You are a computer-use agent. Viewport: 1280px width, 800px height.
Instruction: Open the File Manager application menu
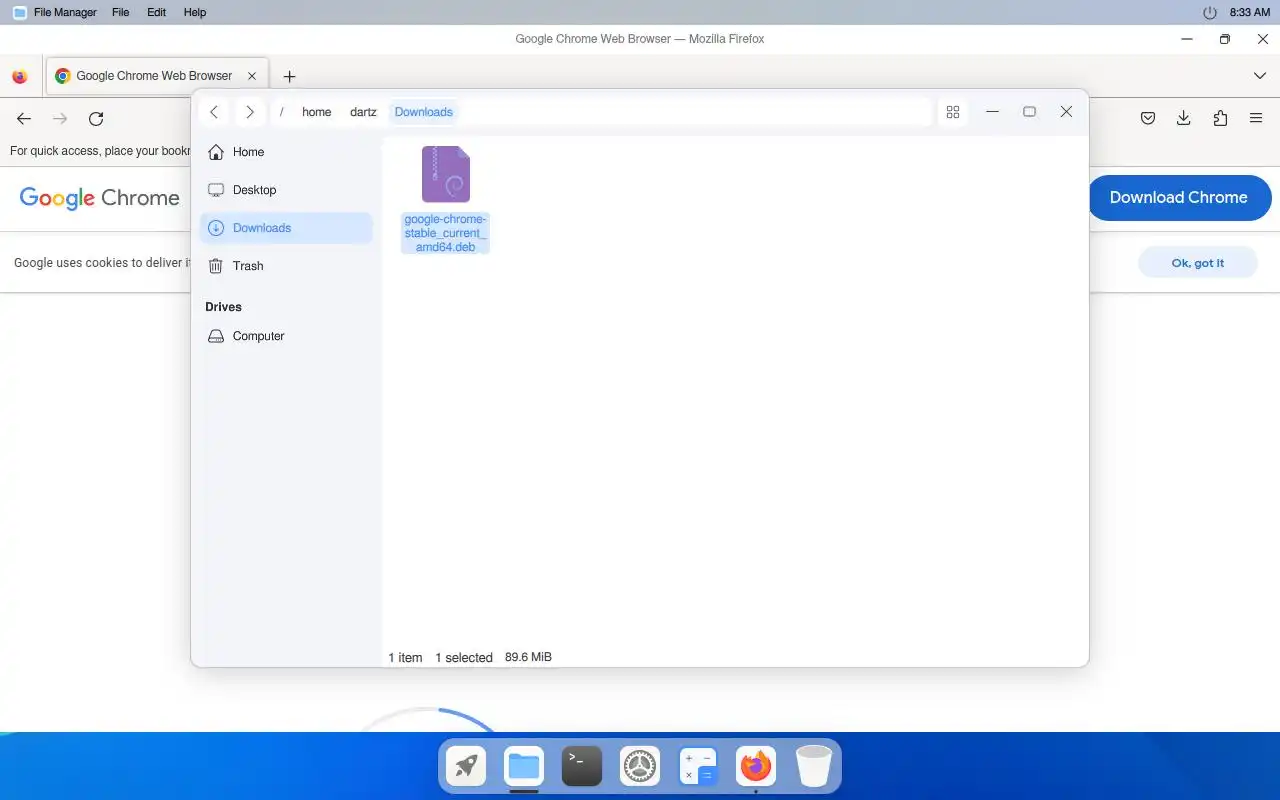[x=55, y=12]
